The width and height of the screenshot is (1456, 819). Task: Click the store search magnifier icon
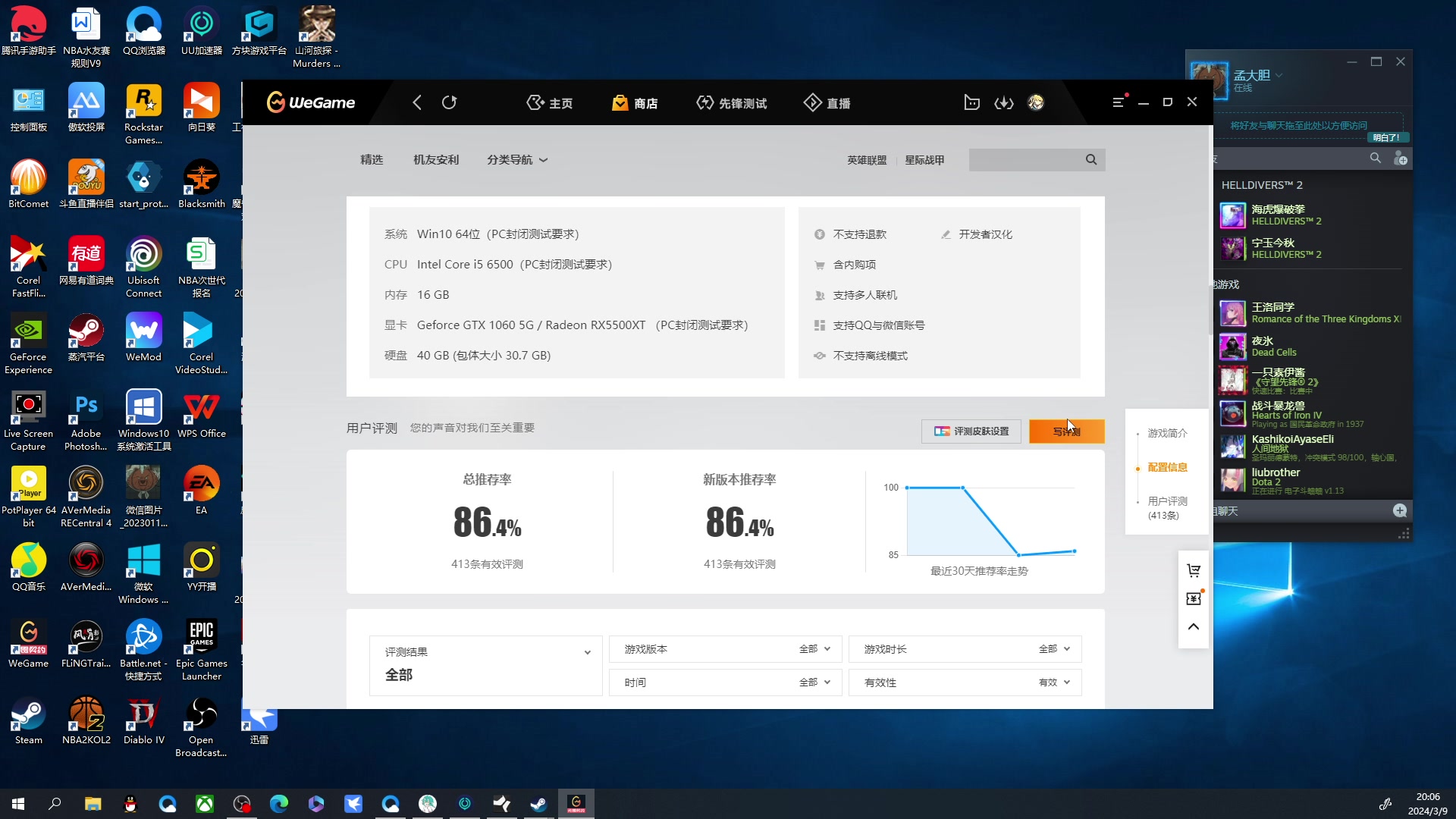(x=1091, y=159)
